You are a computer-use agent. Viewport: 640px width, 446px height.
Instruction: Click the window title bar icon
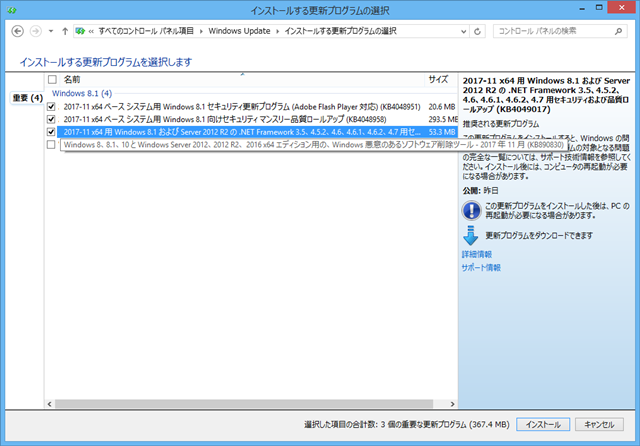(12, 10)
